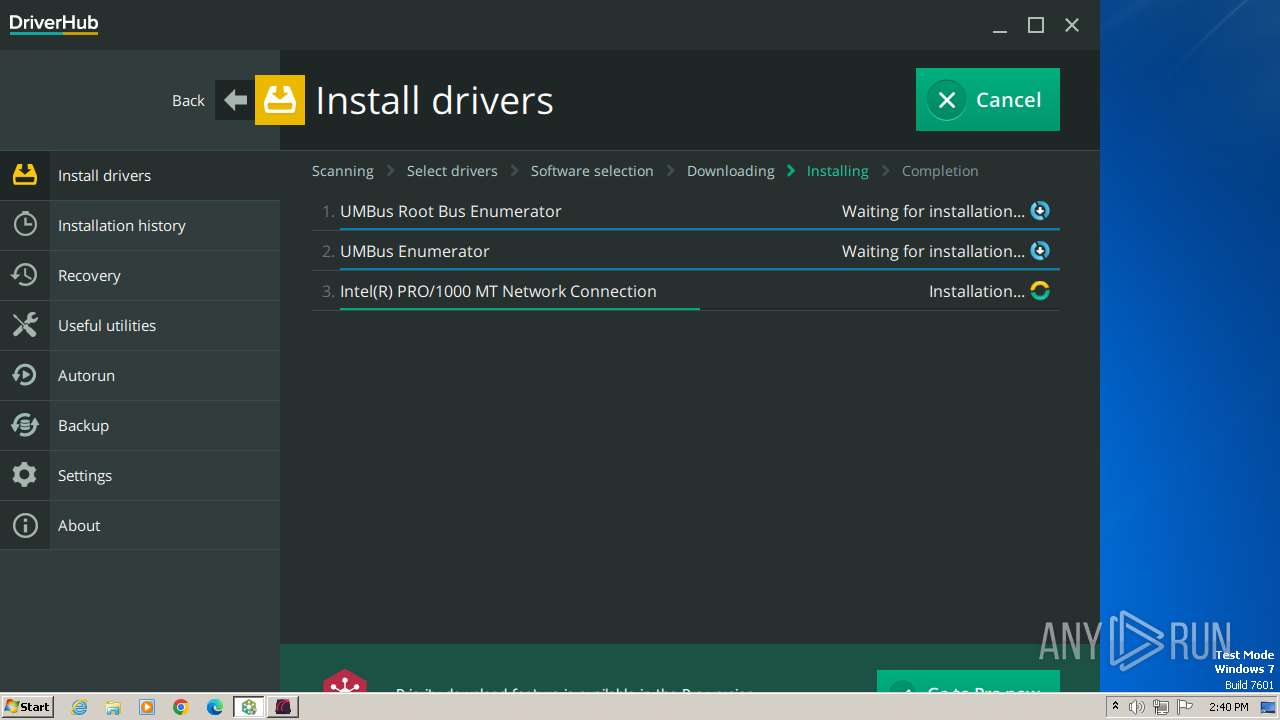Click the Backup sidebar icon
Viewport: 1280px width, 720px height.
[25, 425]
